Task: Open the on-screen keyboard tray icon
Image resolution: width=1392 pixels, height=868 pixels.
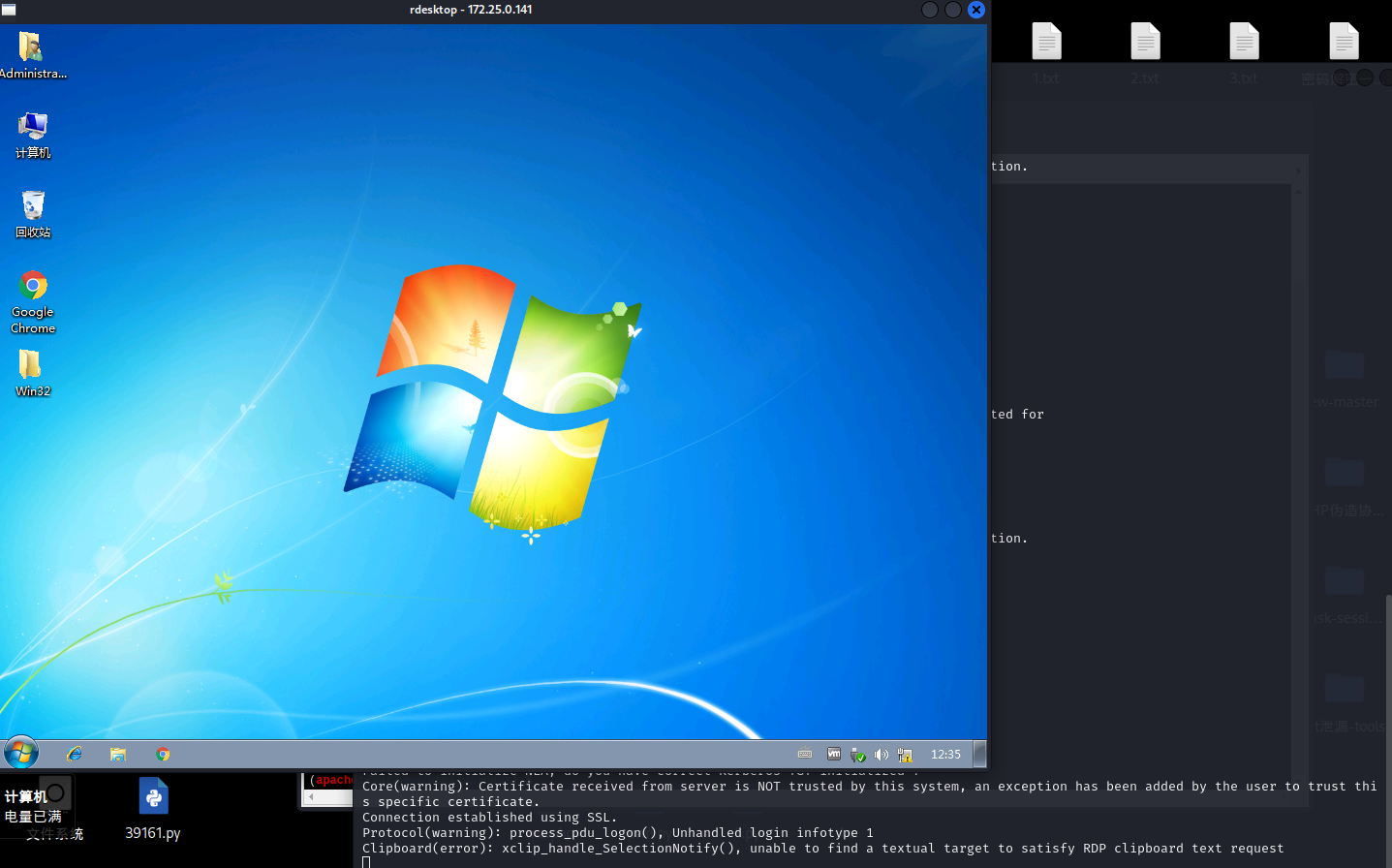Action: pyautogui.click(x=805, y=754)
